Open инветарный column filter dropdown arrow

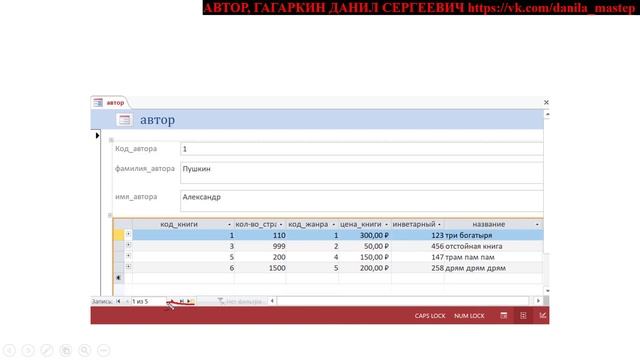439,224
